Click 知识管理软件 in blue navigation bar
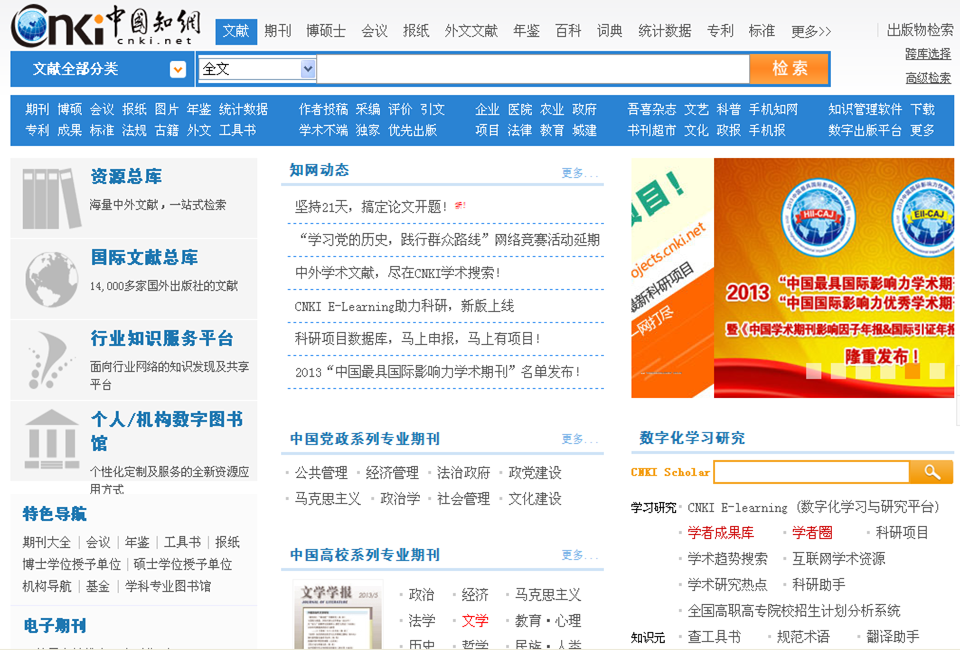Screen dimensions: 960x650 click(x=865, y=110)
